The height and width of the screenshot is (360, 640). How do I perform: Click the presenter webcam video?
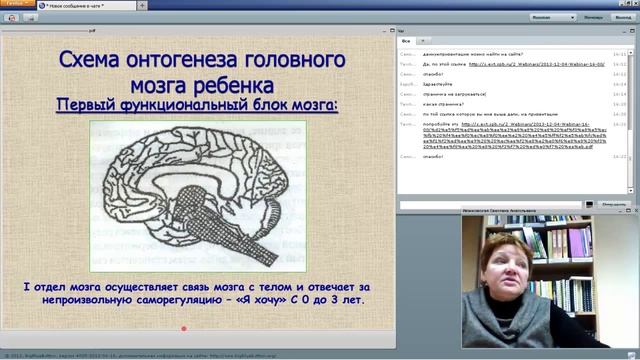tap(551, 282)
